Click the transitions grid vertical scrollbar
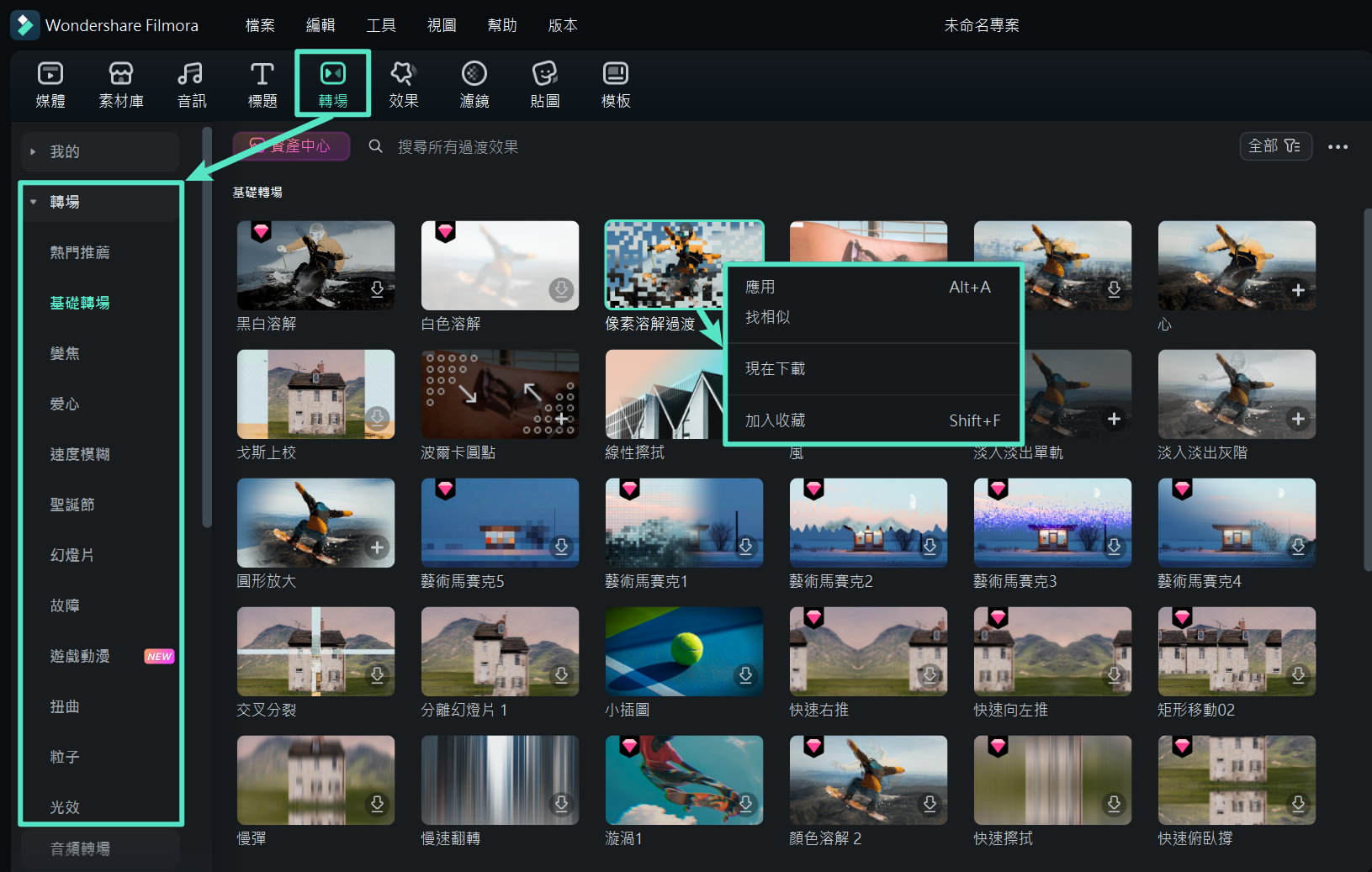 [1367, 389]
